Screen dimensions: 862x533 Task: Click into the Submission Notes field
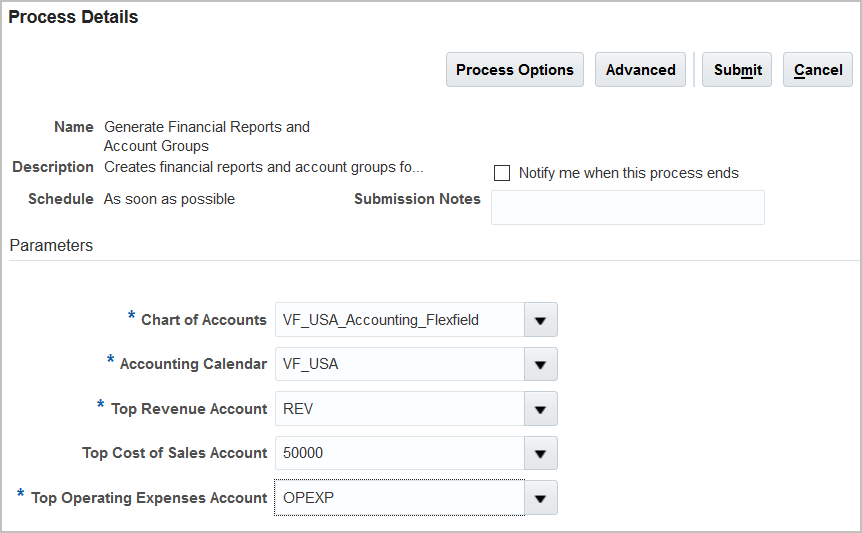click(627, 207)
